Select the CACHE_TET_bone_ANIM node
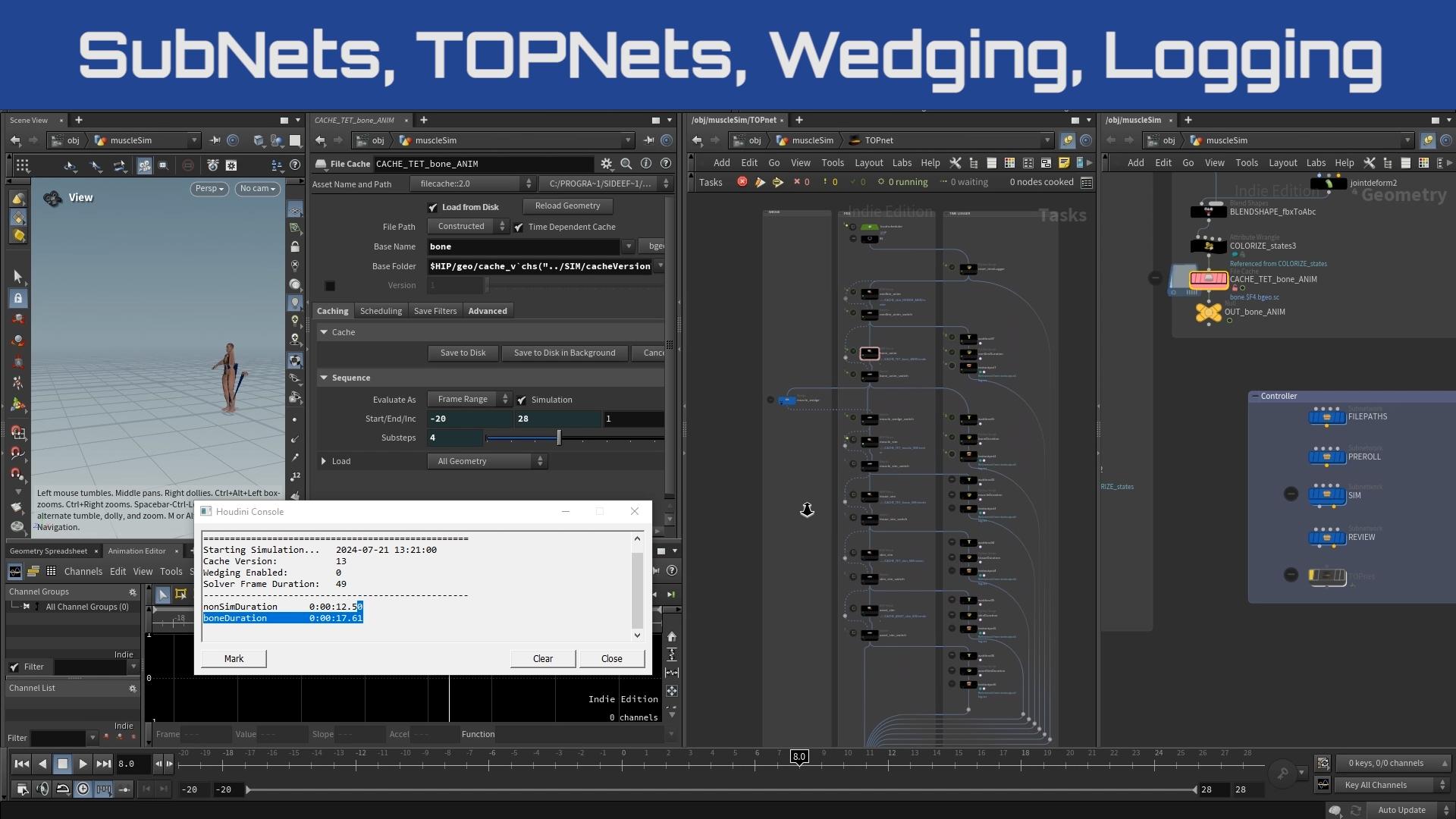 coord(1209,280)
